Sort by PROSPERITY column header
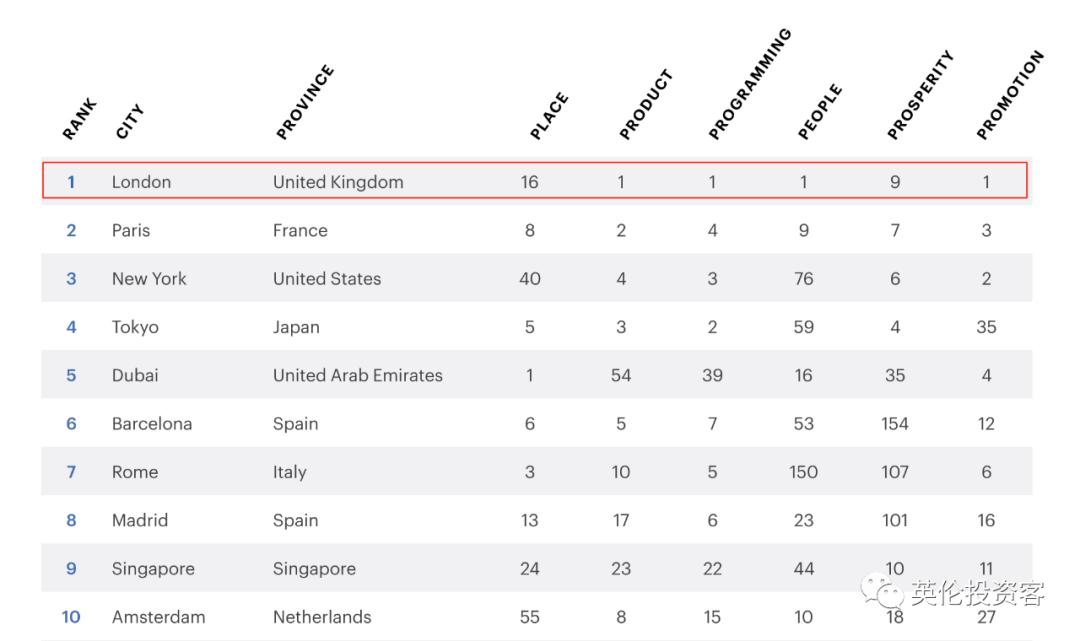The height and width of the screenshot is (641, 1080). click(x=919, y=96)
